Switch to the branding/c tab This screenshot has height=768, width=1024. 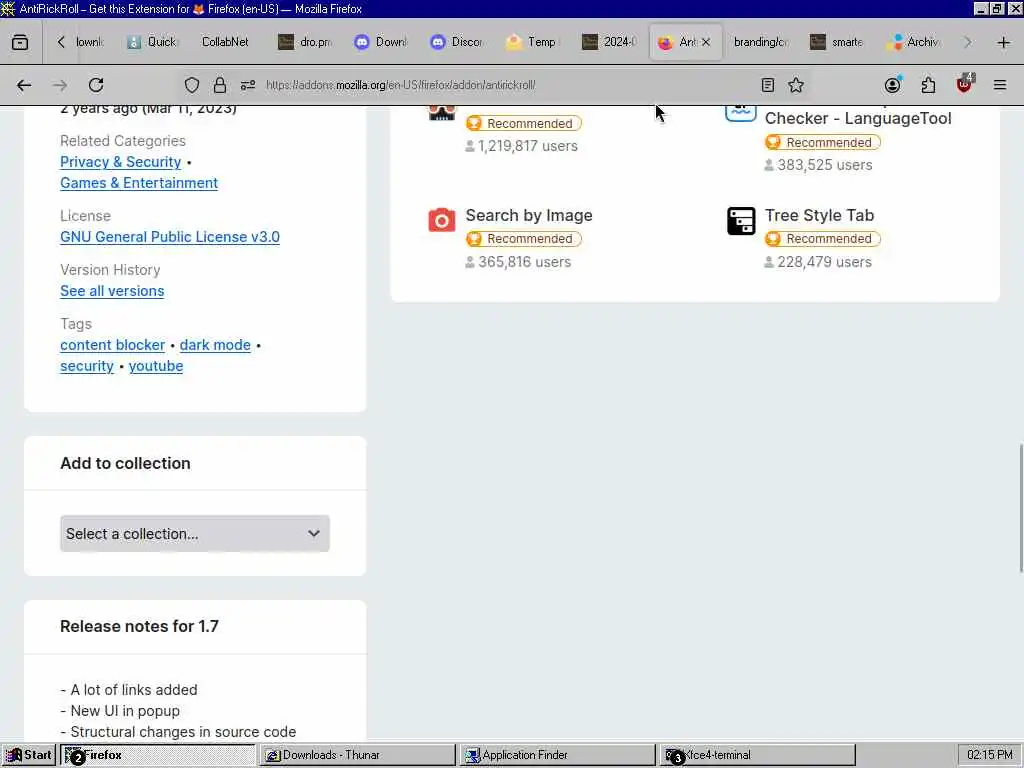coord(761,42)
